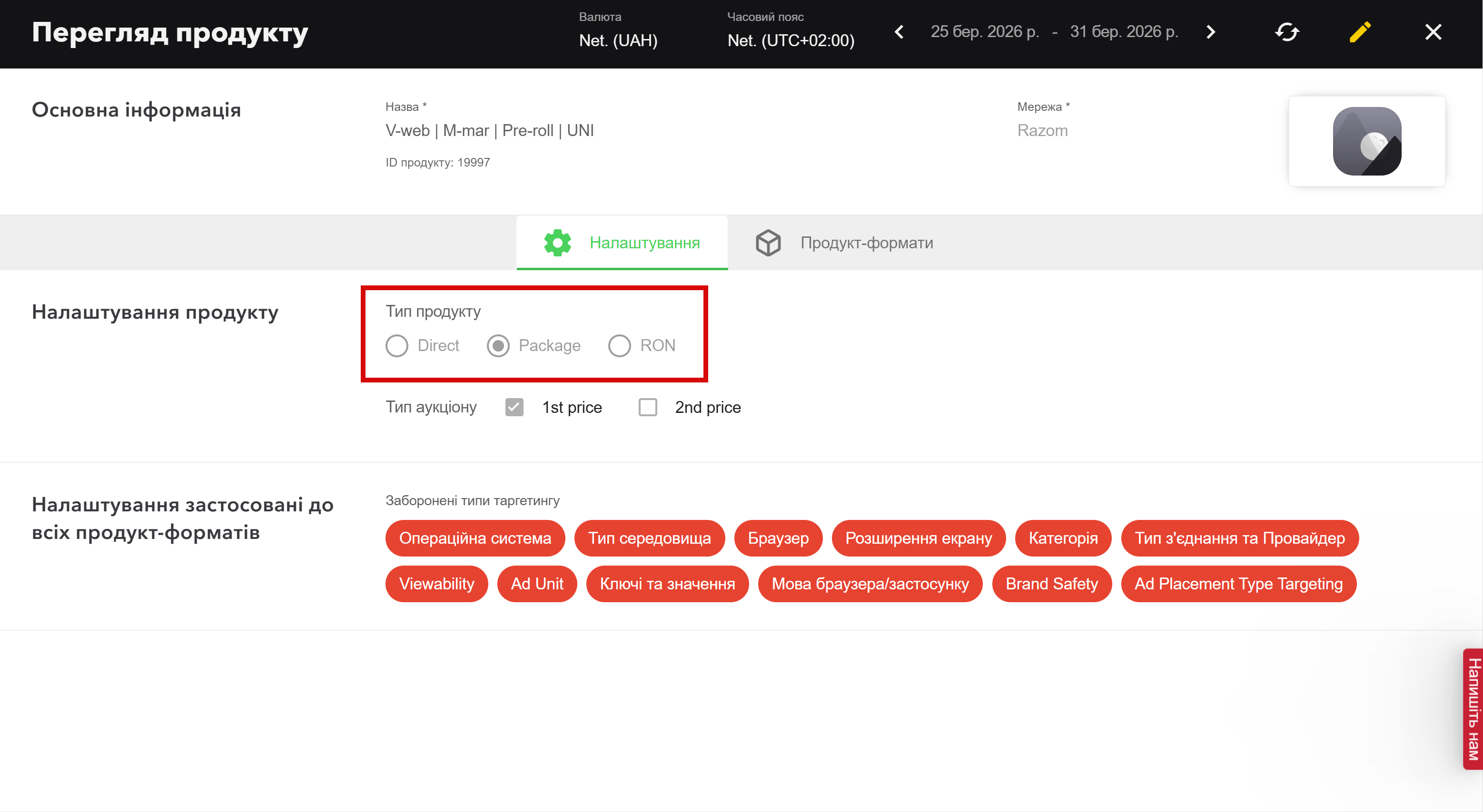The width and height of the screenshot is (1483, 812).
Task: Click the product logo thumbnail
Action: (1367, 142)
